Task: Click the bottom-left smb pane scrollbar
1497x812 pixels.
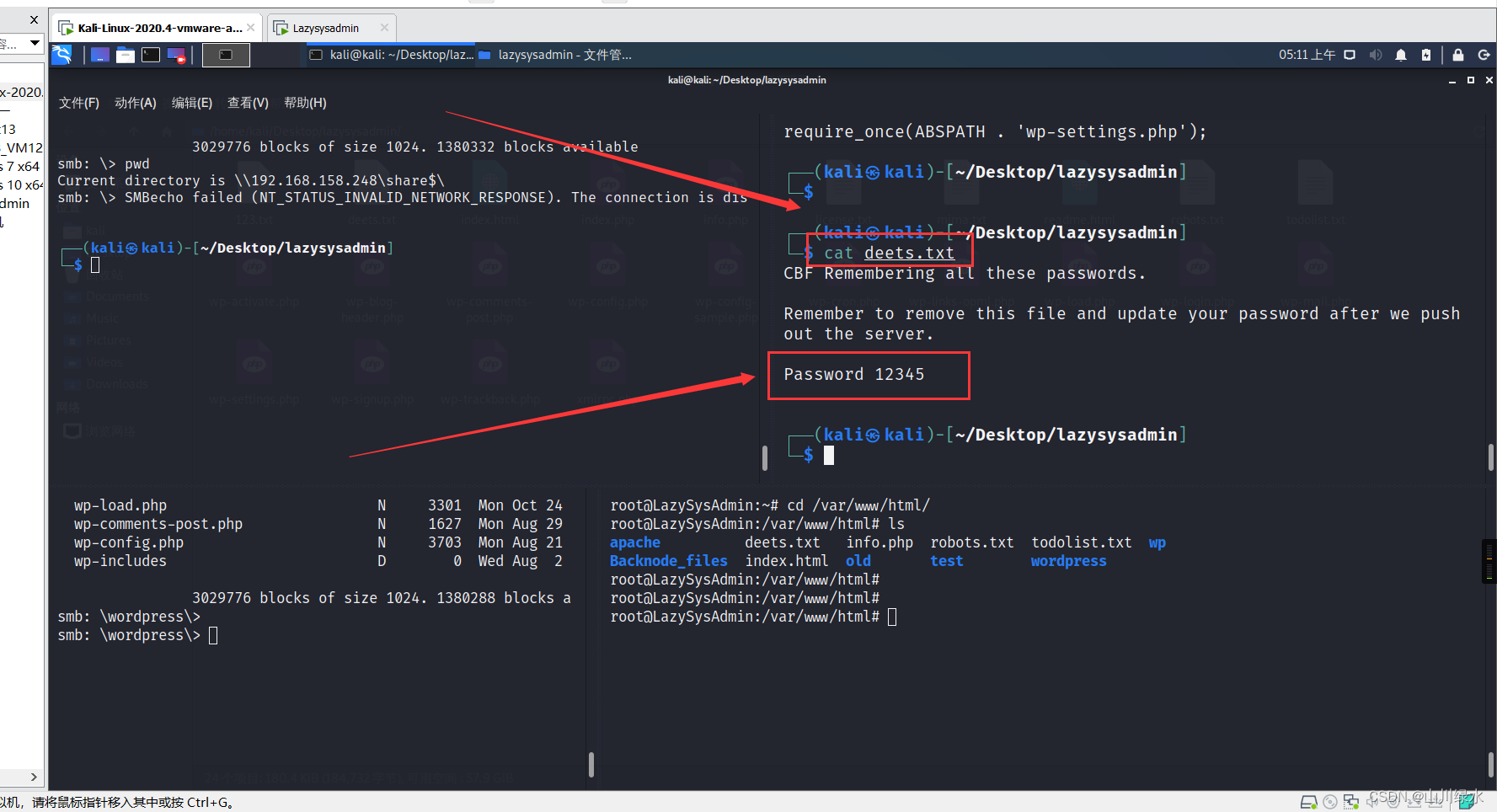Action: (591, 764)
